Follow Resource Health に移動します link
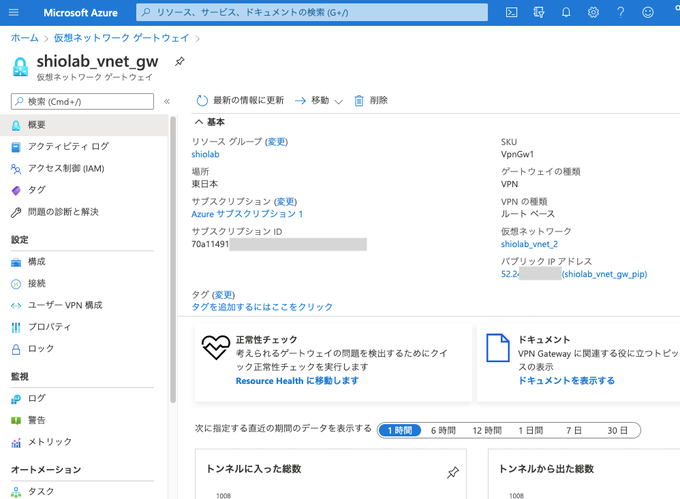Viewport: 680px width, 499px height. (298, 381)
